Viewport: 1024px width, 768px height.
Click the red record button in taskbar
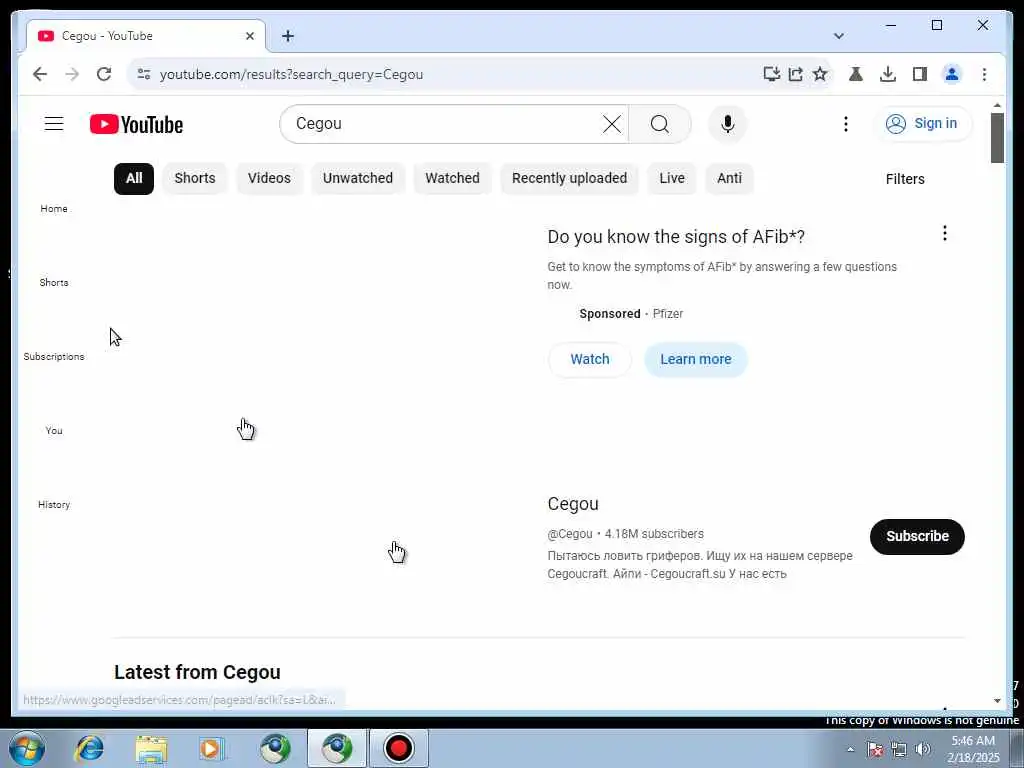[398, 748]
